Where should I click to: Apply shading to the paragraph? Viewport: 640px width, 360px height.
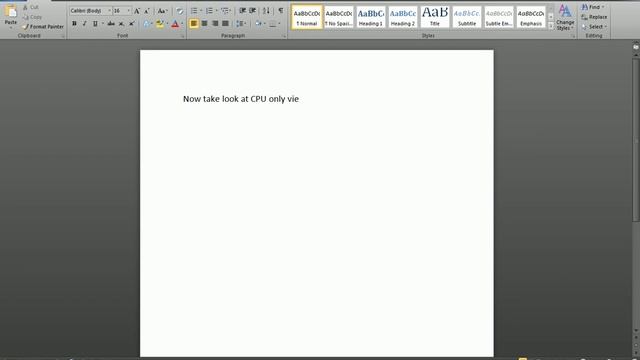[x=259, y=24]
